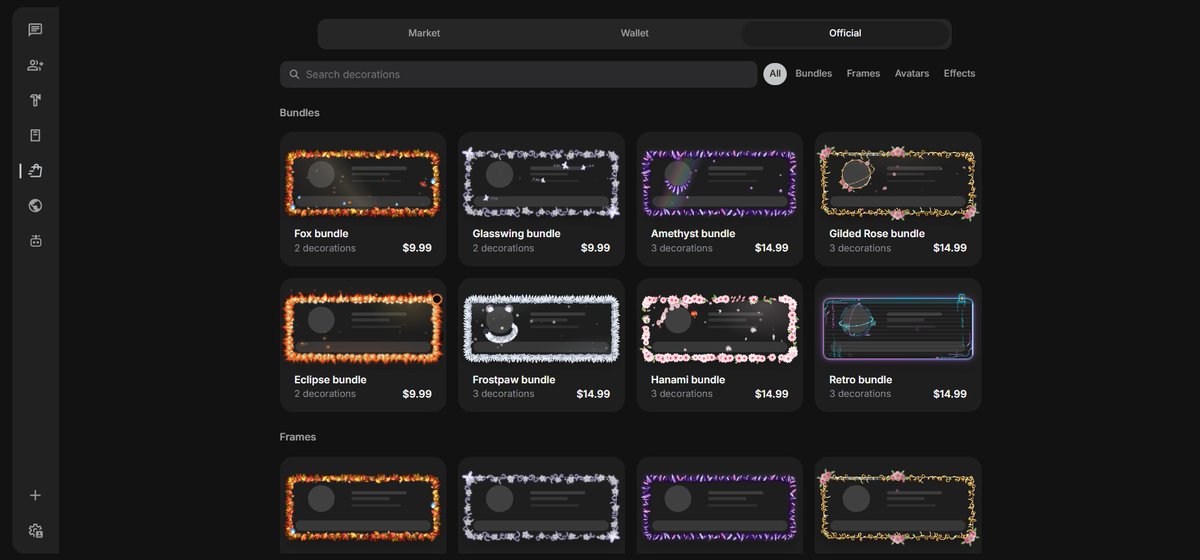Image resolution: width=1200 pixels, height=560 pixels.
Task: Open silver butterfly frame in Frames section
Action: [x=541, y=507]
